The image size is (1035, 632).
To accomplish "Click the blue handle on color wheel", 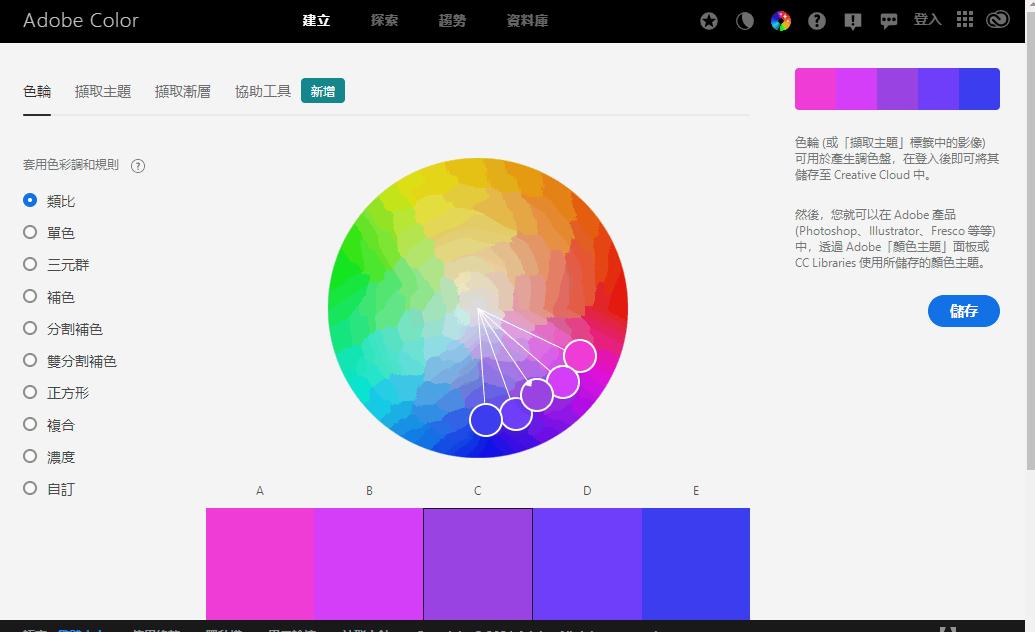I will pos(486,420).
